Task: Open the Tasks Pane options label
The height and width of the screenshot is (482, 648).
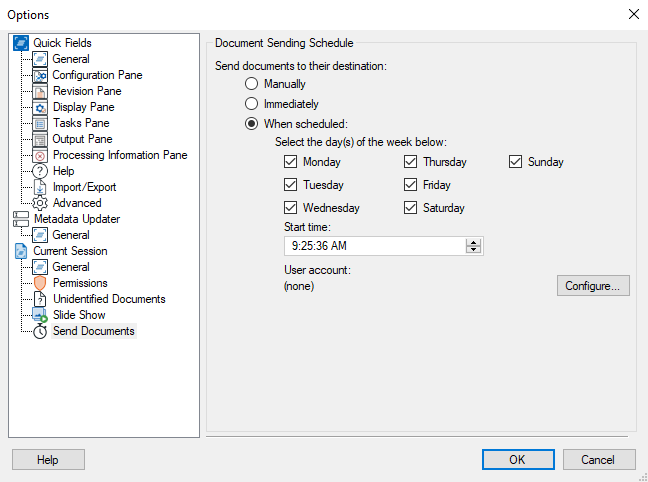Action: [81, 123]
